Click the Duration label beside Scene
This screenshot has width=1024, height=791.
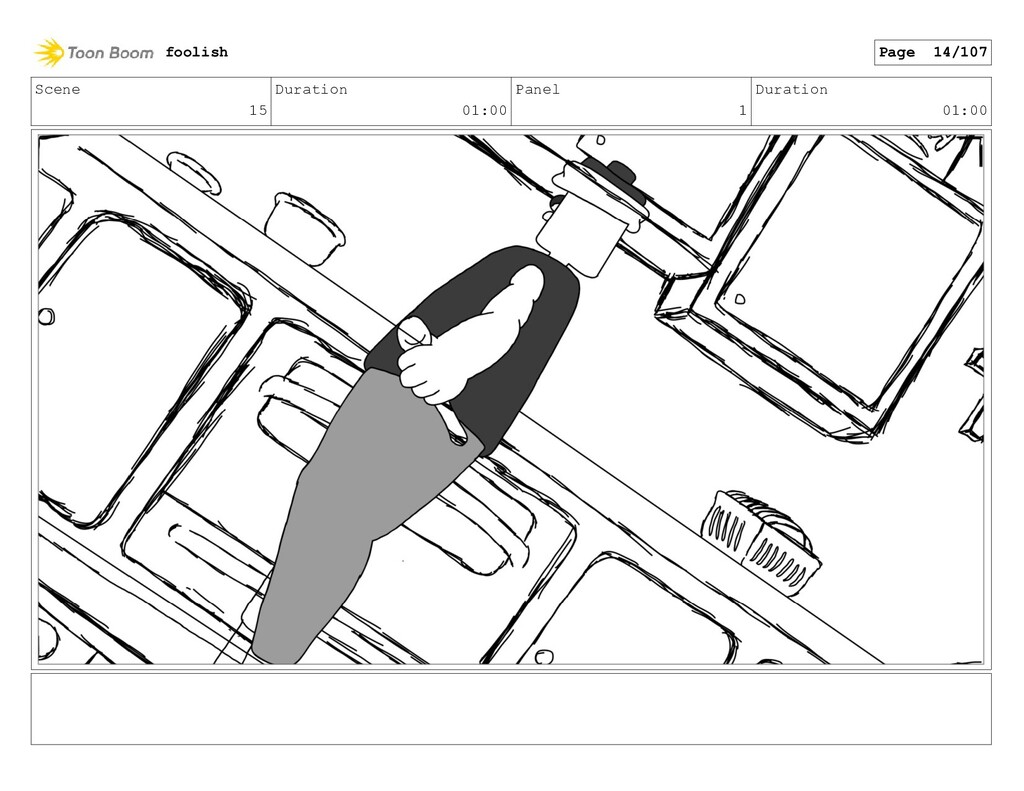311,89
